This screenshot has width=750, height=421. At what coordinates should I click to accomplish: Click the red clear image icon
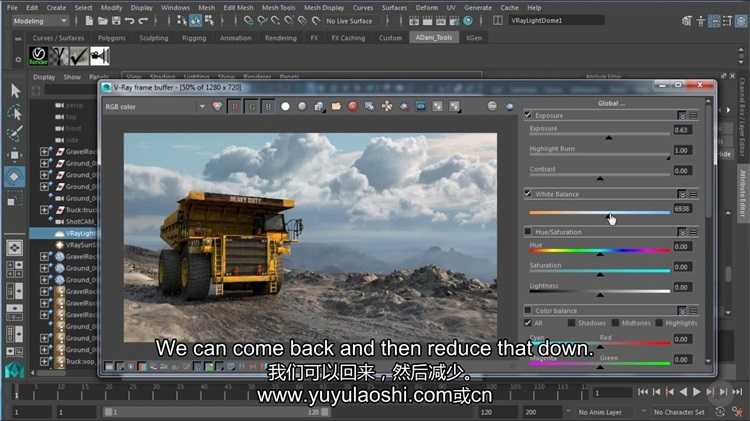[x=353, y=106]
